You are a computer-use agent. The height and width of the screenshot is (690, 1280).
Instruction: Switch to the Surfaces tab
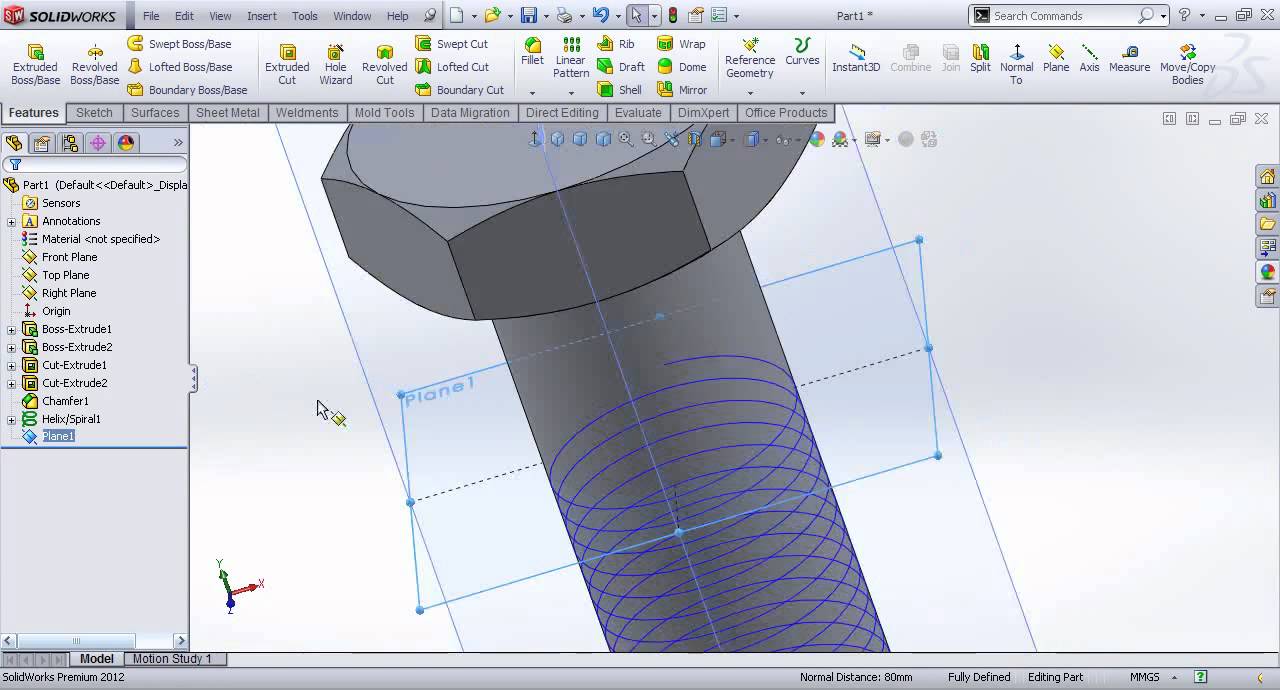point(155,113)
